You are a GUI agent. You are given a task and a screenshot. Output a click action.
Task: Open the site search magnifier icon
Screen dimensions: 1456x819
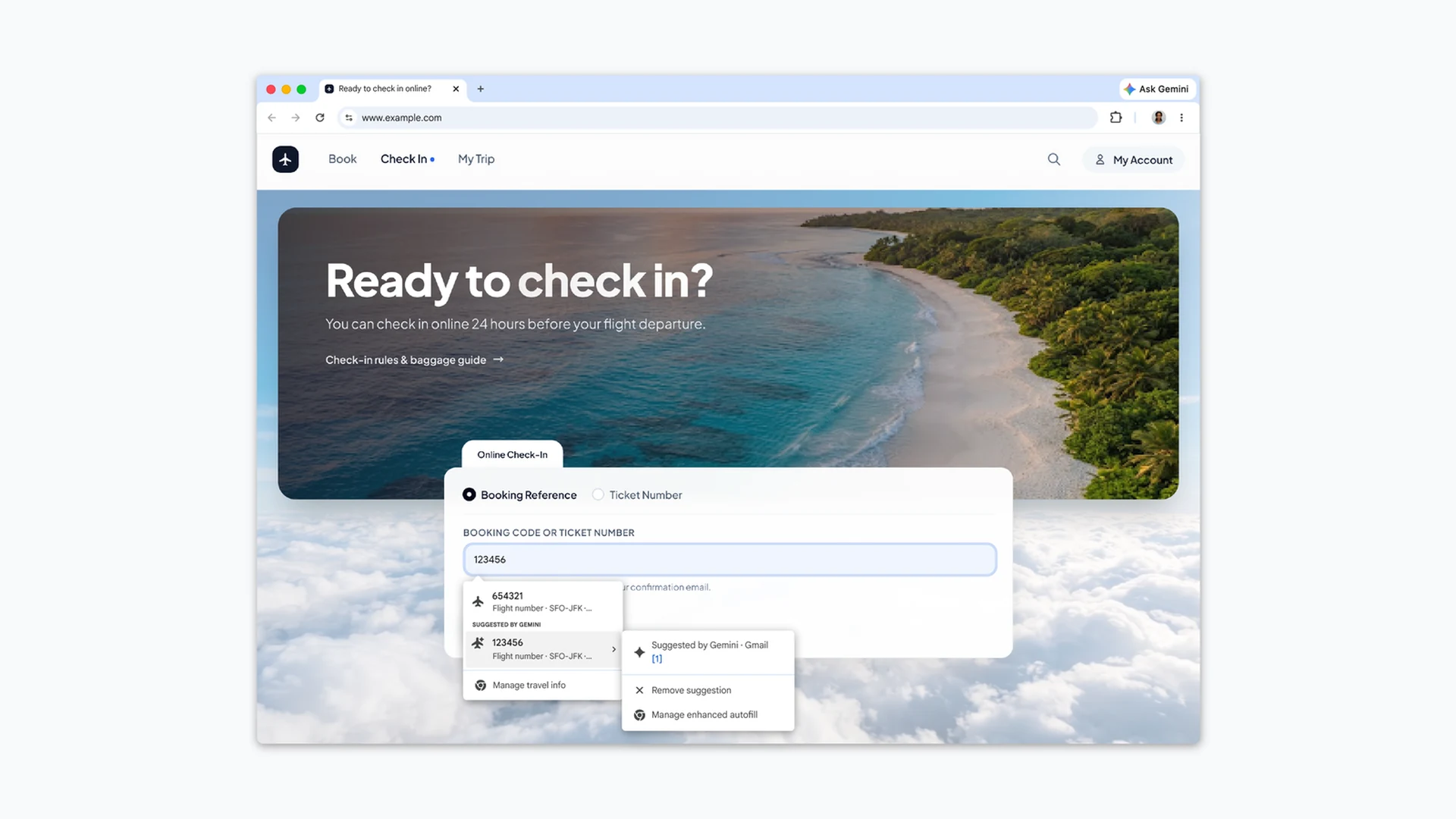(1054, 159)
